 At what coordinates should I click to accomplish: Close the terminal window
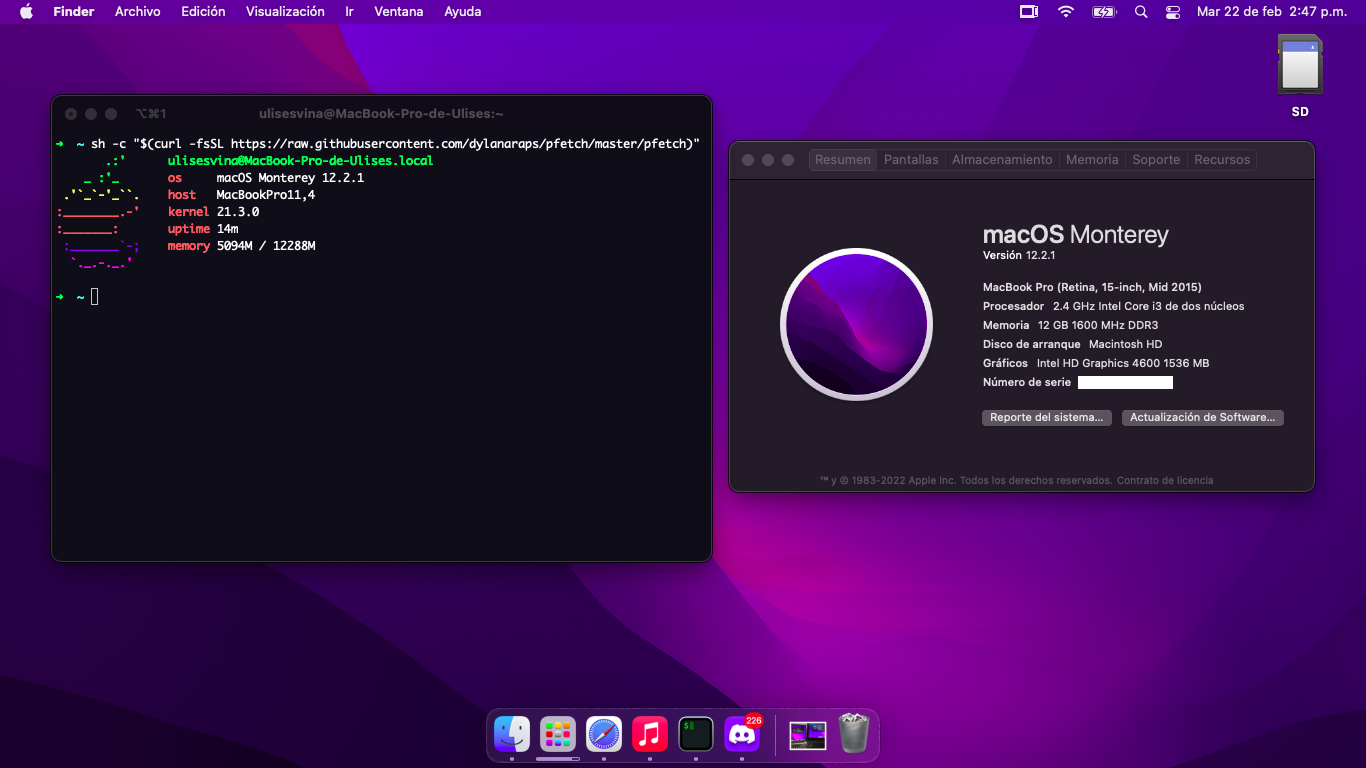point(71,114)
